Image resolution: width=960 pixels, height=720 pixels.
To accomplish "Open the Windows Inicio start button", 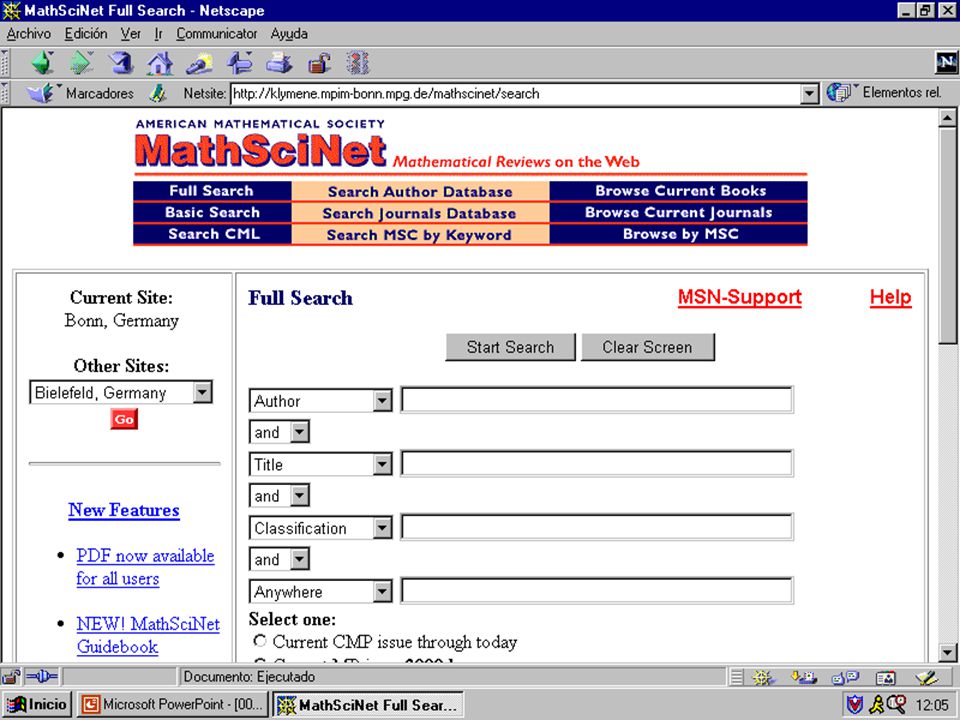I will coord(37,705).
